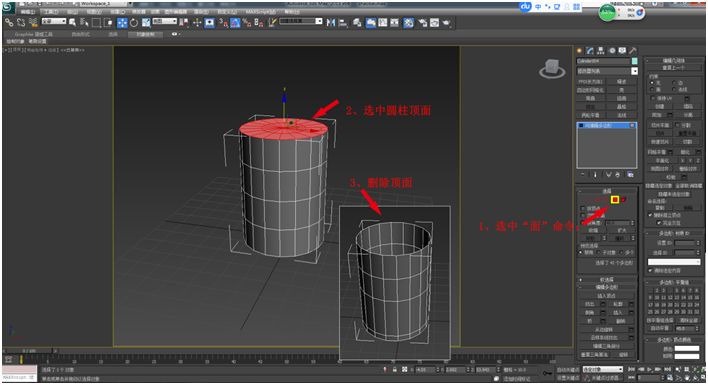
Task: Open the Render Setup icon
Action: [423, 23]
